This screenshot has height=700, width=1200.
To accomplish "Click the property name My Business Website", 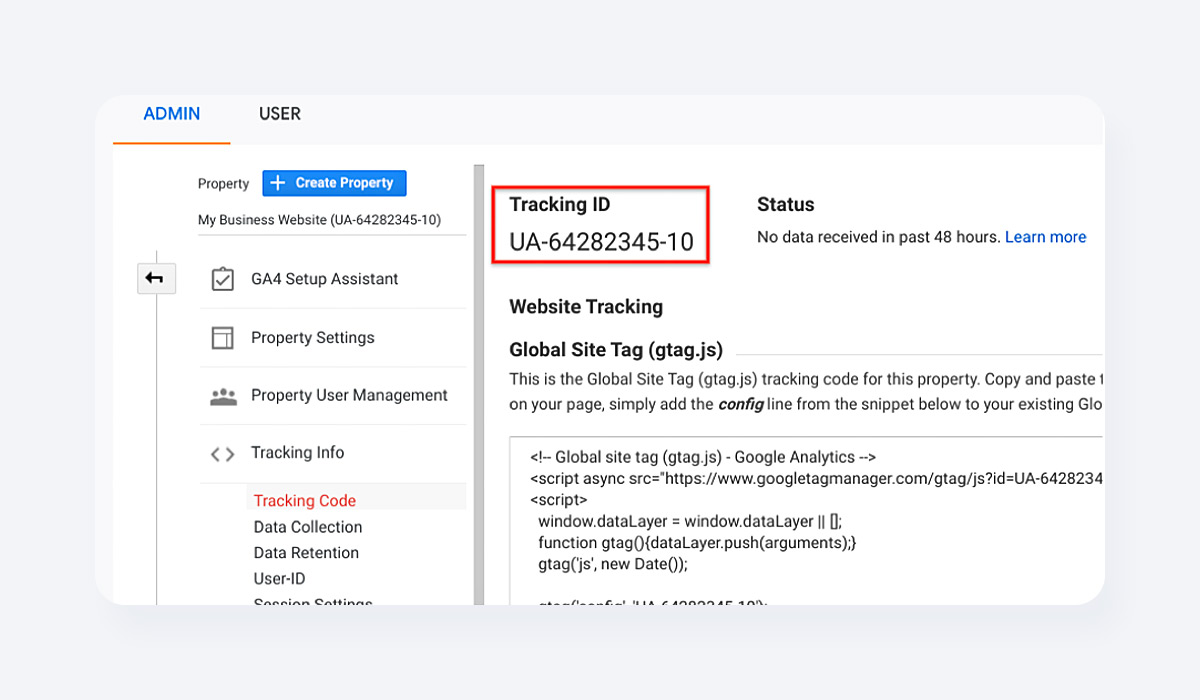I will coord(319,220).
